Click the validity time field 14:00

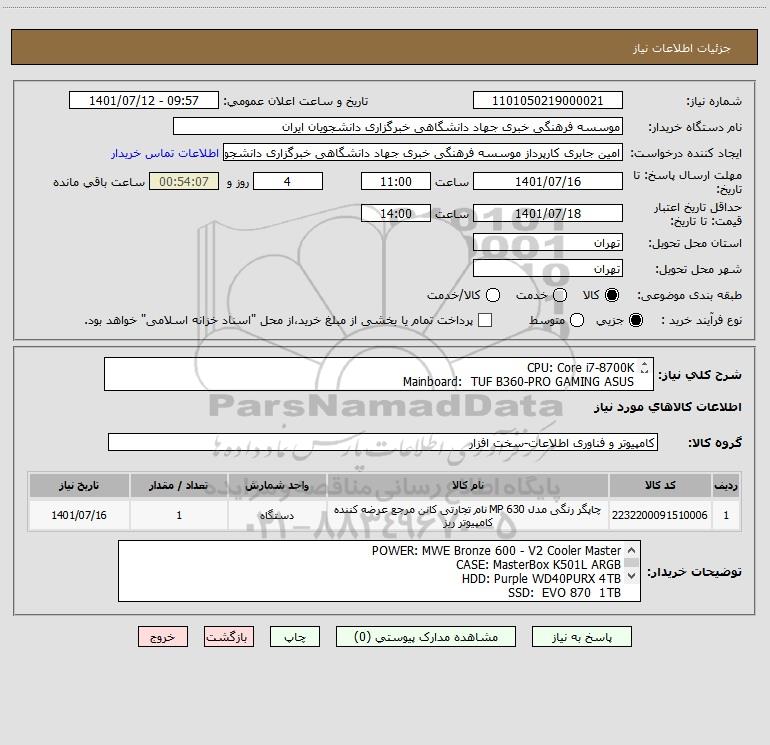[x=396, y=213]
